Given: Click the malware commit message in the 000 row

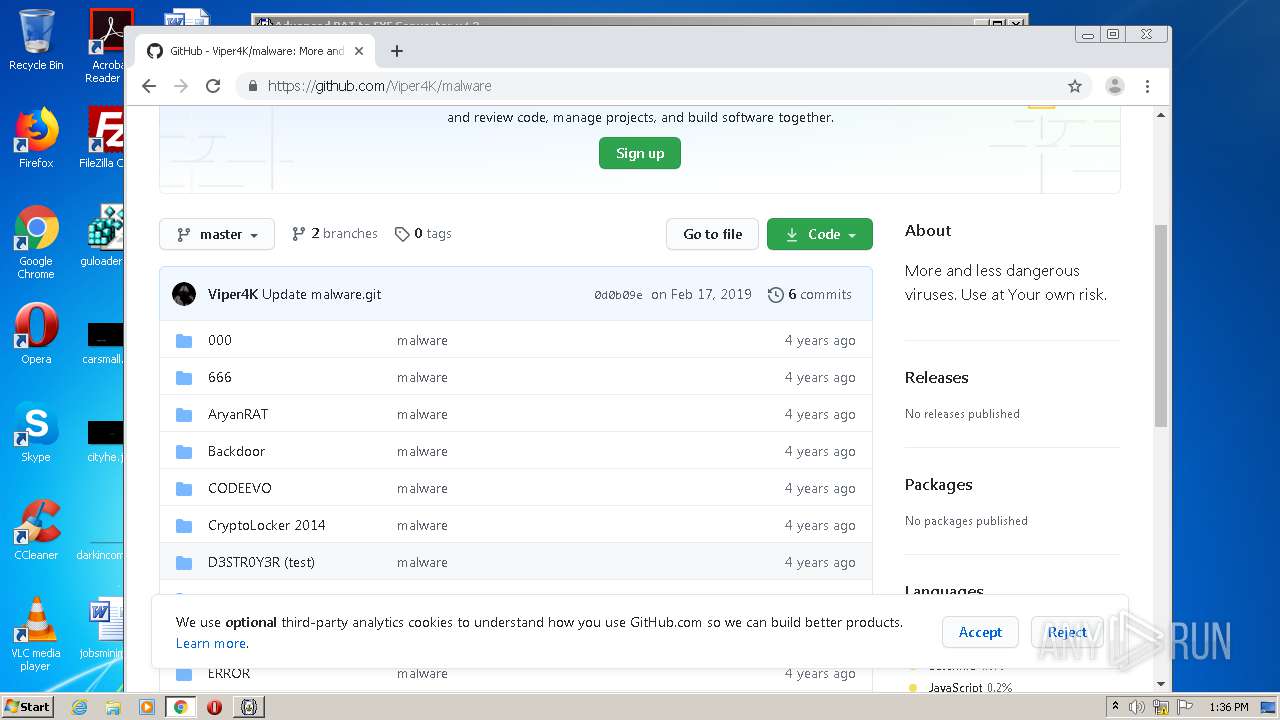Looking at the screenshot, I should pos(422,340).
